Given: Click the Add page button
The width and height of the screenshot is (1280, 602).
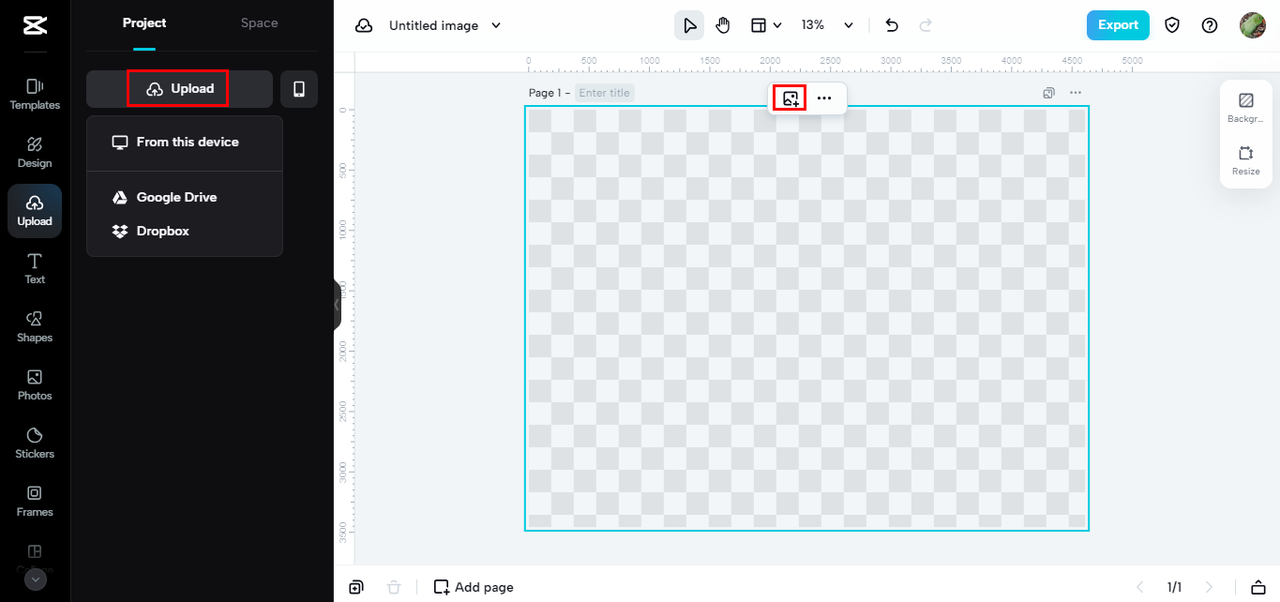Looking at the screenshot, I should 474,587.
